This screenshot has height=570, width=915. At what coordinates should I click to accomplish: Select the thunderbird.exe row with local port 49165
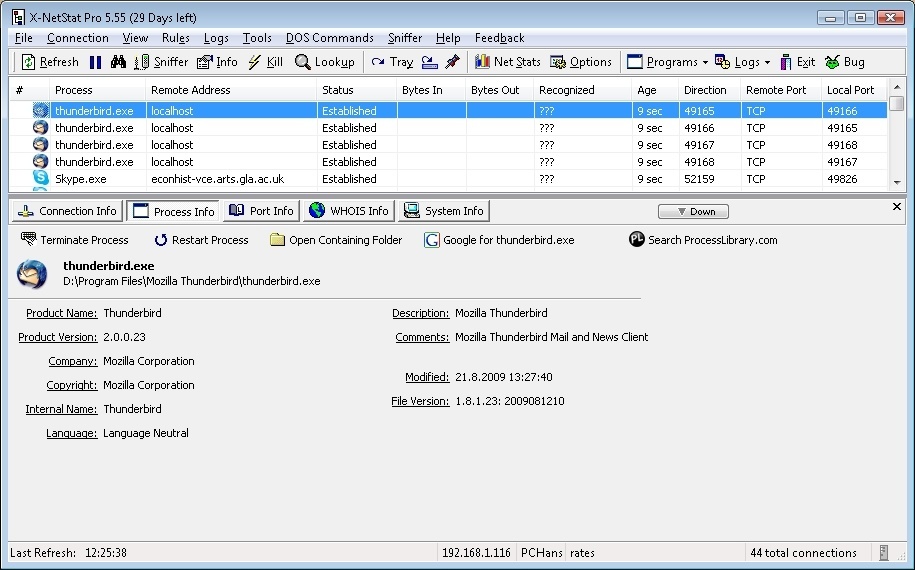click(448, 128)
